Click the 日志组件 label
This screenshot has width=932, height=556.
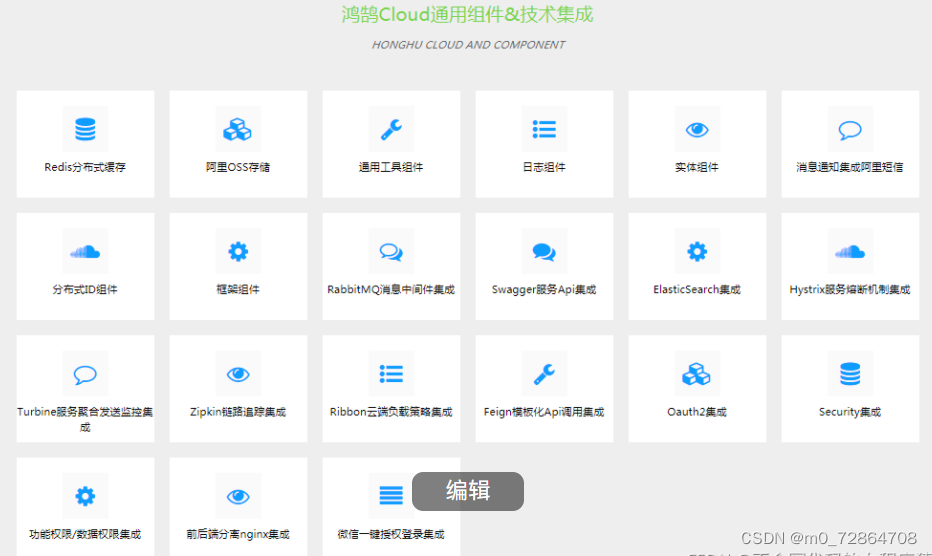click(x=544, y=167)
